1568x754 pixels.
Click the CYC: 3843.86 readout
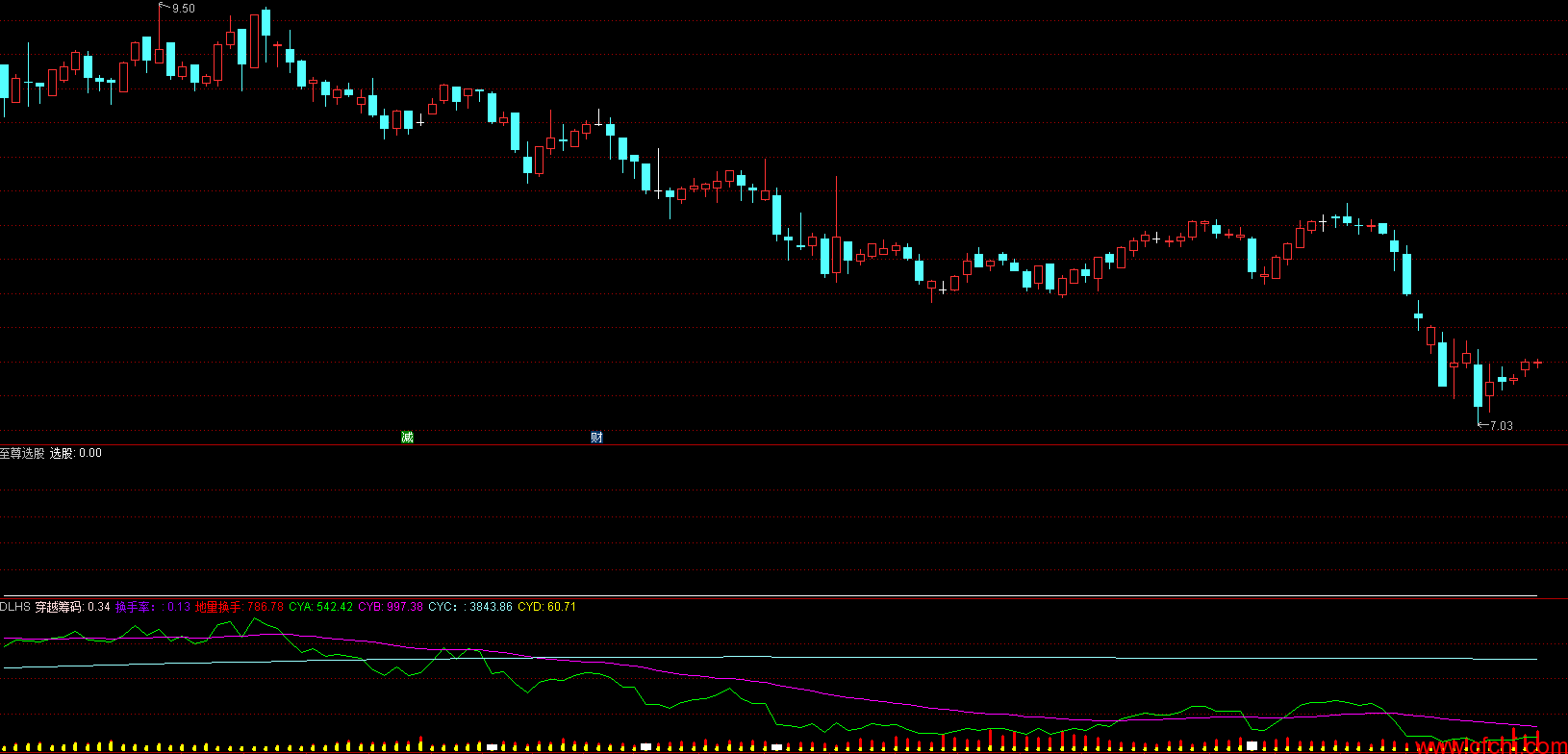[470, 607]
